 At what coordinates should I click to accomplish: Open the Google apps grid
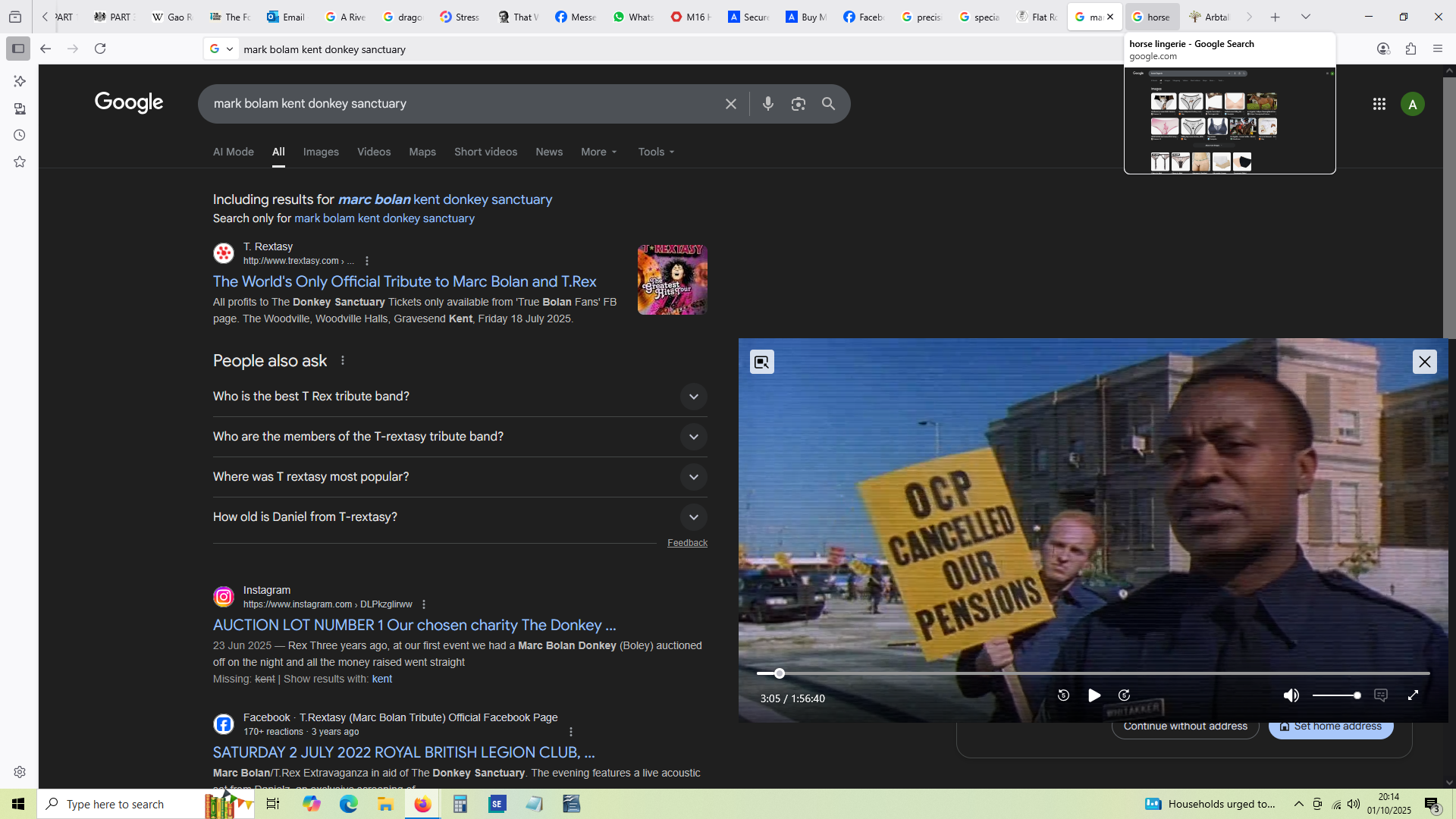(1379, 104)
